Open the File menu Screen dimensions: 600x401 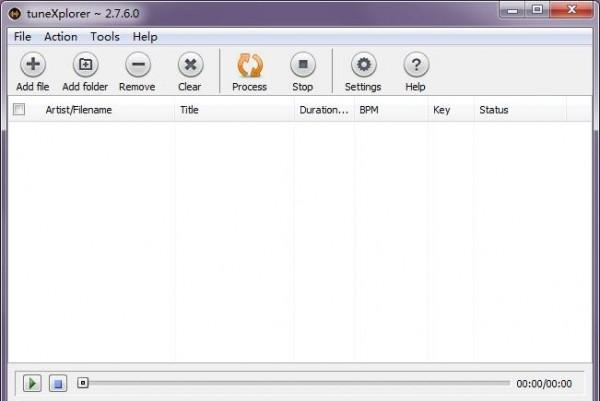pyautogui.click(x=22, y=37)
